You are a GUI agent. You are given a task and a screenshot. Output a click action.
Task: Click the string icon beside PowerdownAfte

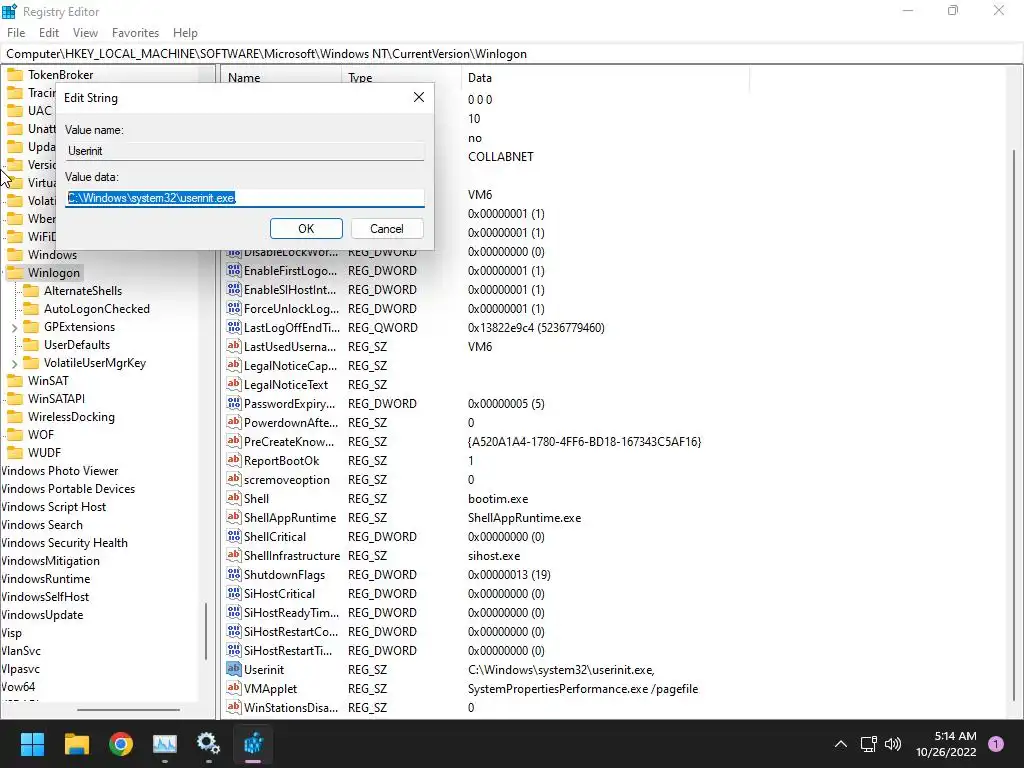[233, 422]
